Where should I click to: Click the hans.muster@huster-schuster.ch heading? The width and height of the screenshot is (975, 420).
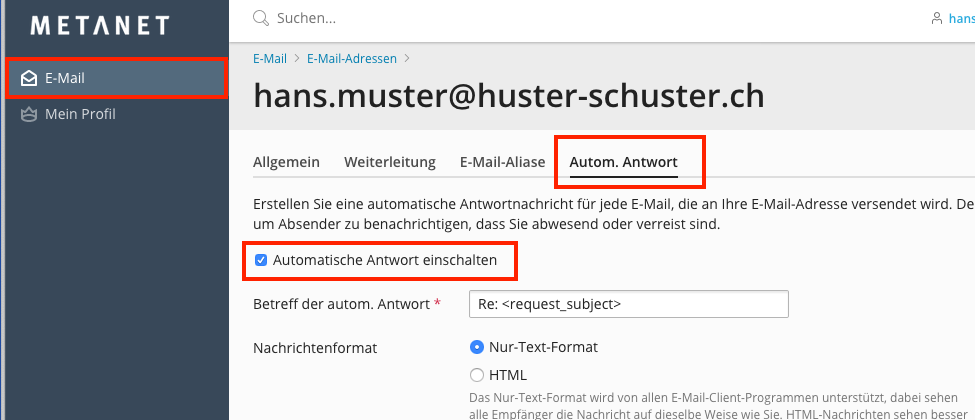coord(509,96)
